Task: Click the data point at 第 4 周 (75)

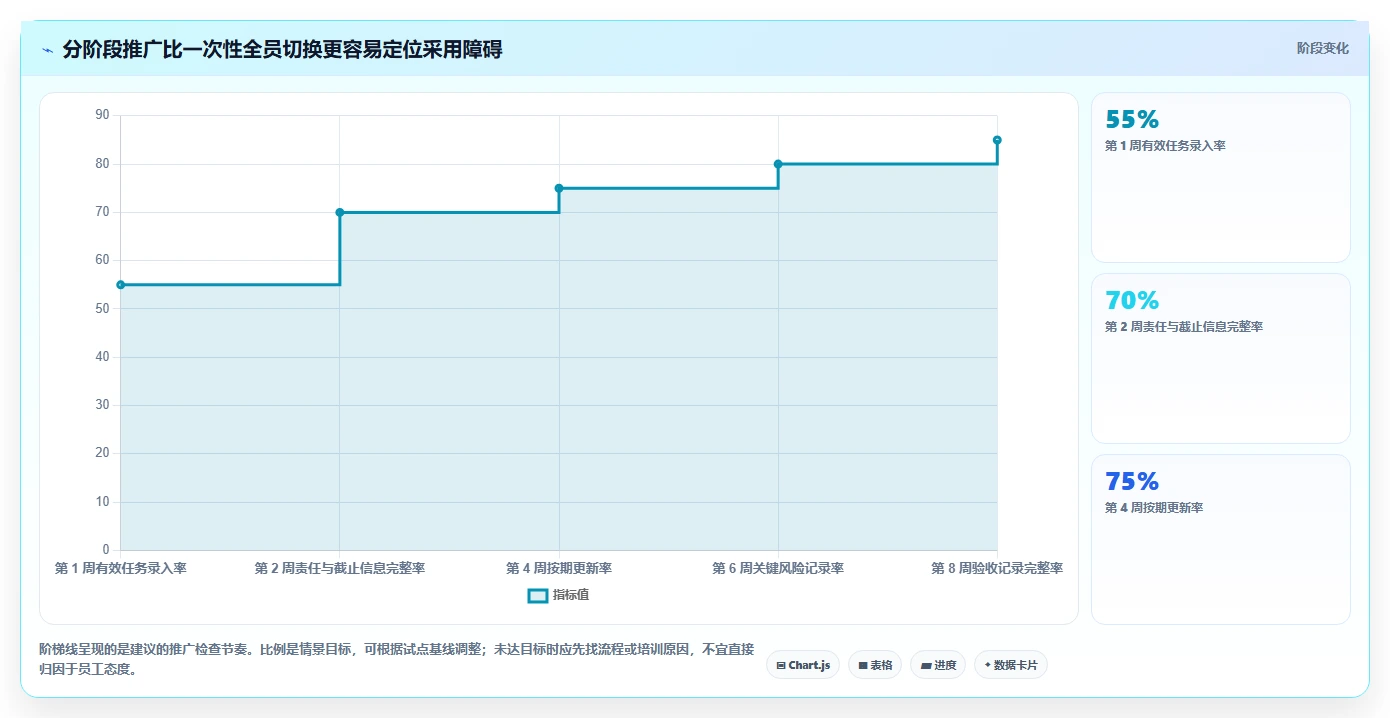Action: click(559, 188)
